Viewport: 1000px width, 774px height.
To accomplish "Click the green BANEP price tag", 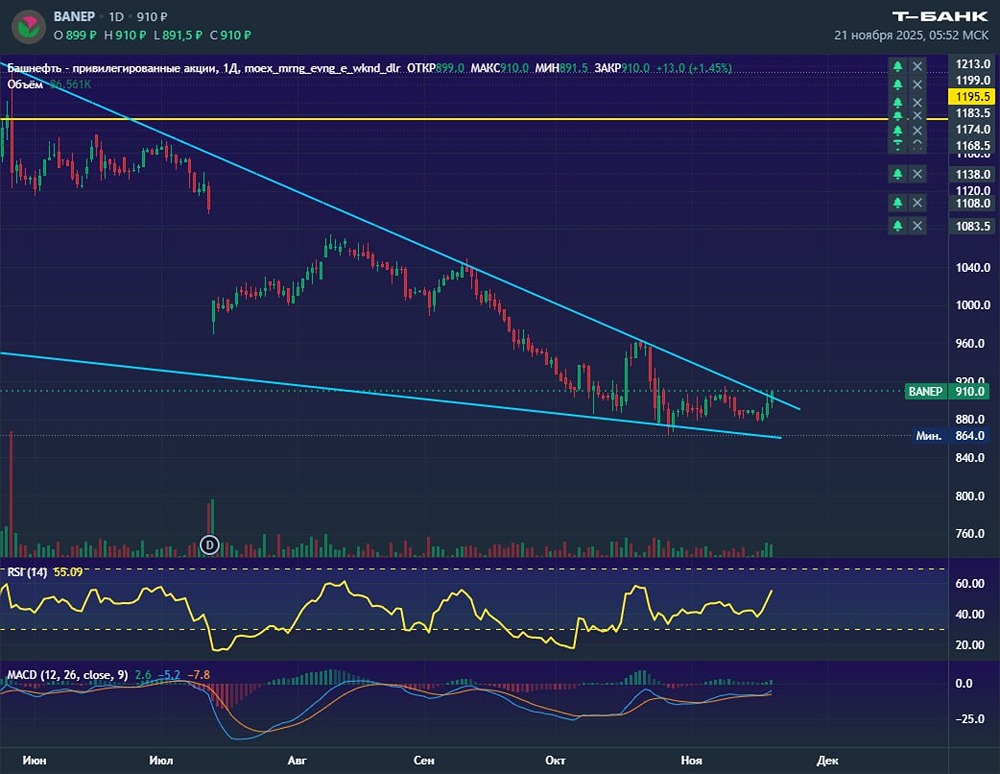I will [925, 391].
